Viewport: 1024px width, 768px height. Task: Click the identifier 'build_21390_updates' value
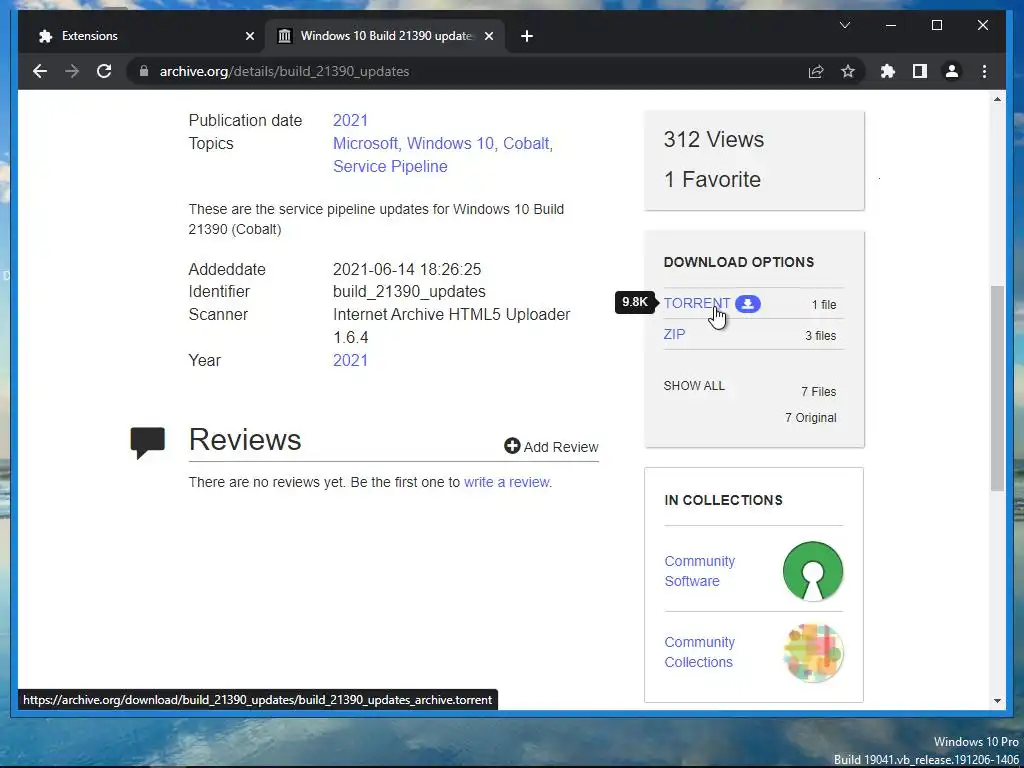point(409,291)
